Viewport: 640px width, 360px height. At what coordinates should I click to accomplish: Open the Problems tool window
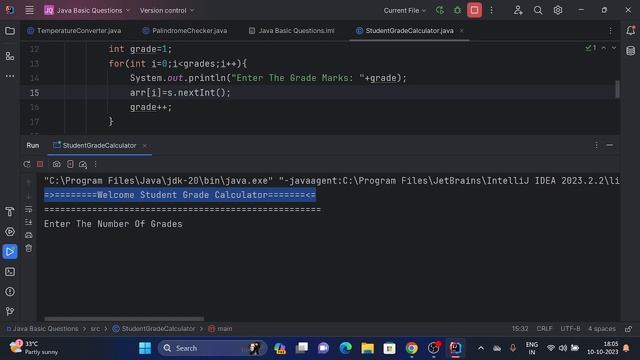point(10,292)
